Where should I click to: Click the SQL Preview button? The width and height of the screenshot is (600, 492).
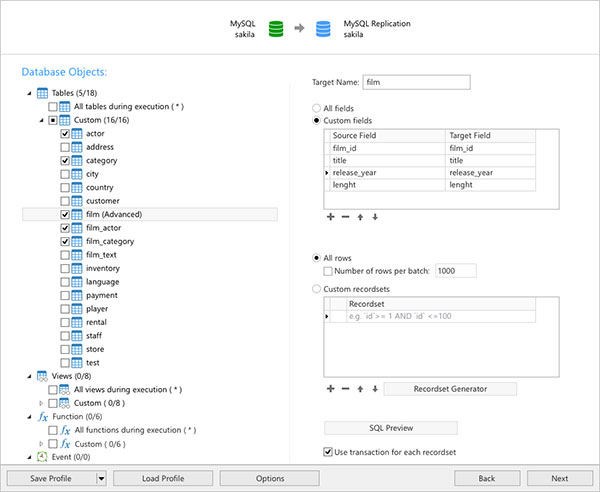(x=391, y=428)
